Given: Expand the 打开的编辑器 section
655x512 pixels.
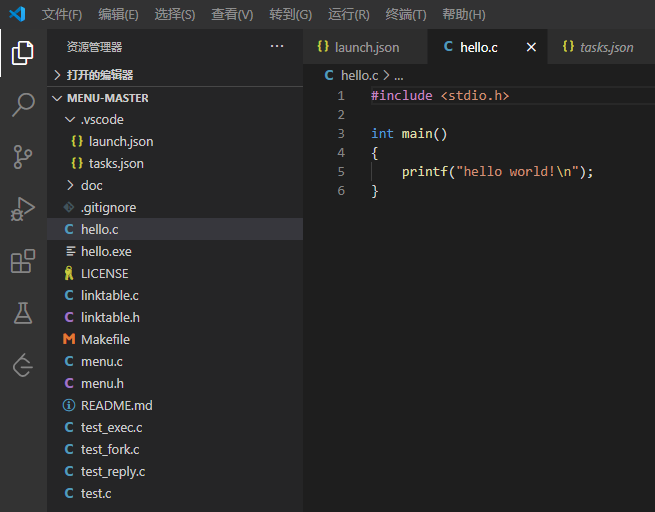Looking at the screenshot, I should (99, 75).
